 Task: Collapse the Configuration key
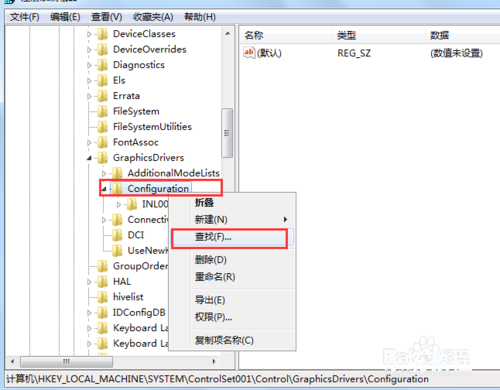104,189
